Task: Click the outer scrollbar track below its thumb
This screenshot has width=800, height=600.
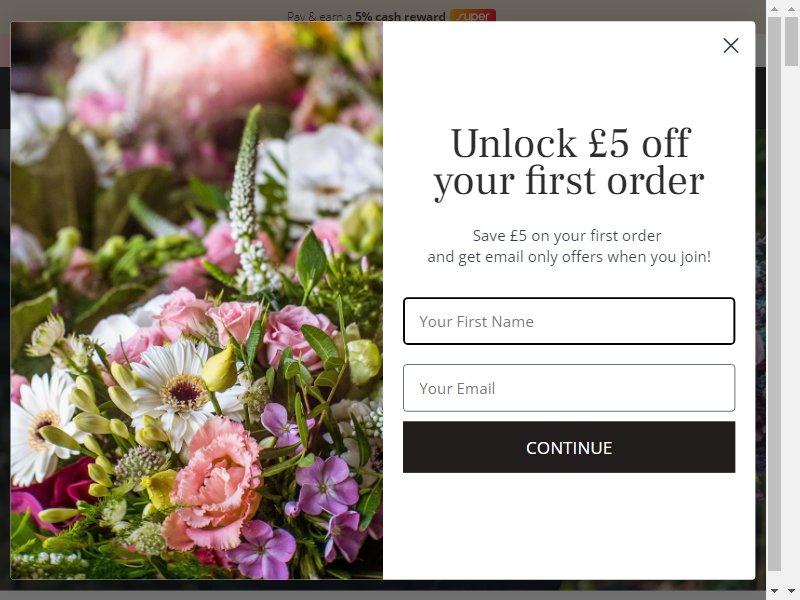Action: pos(792,327)
